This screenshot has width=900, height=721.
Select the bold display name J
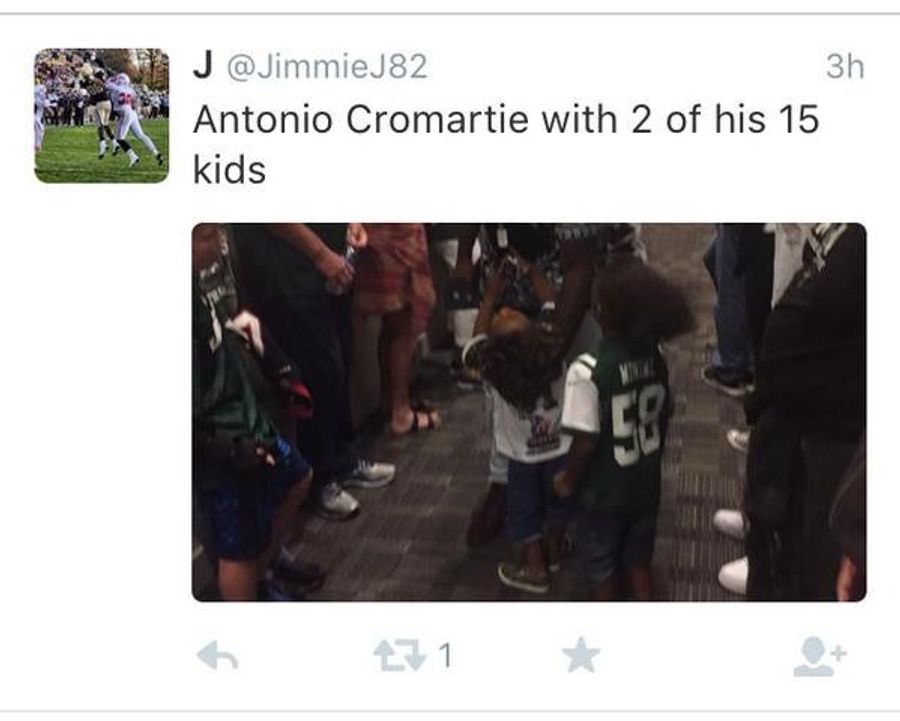203,65
